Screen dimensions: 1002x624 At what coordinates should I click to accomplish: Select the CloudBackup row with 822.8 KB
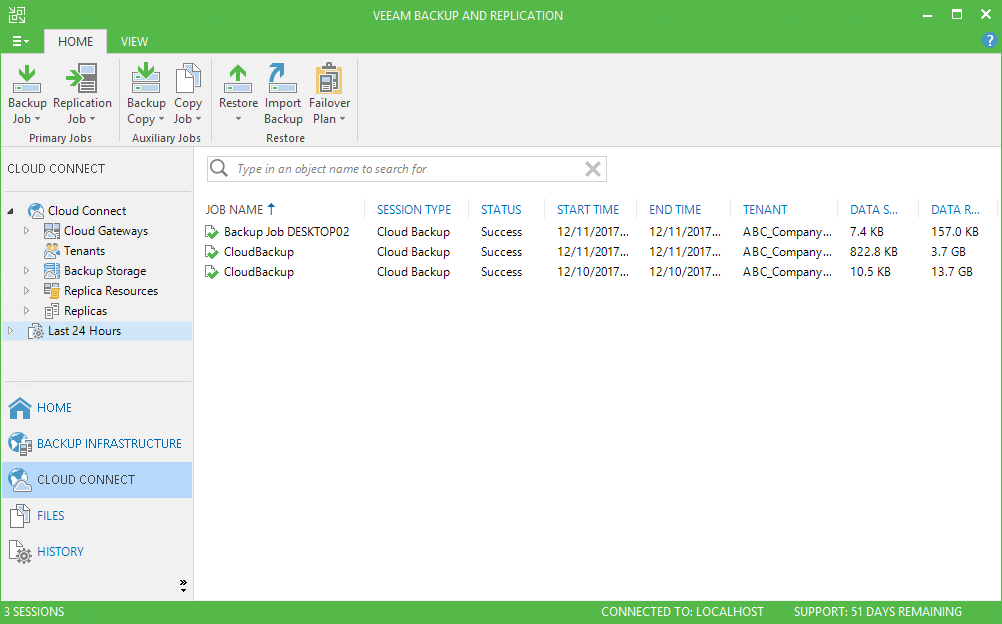(597, 252)
